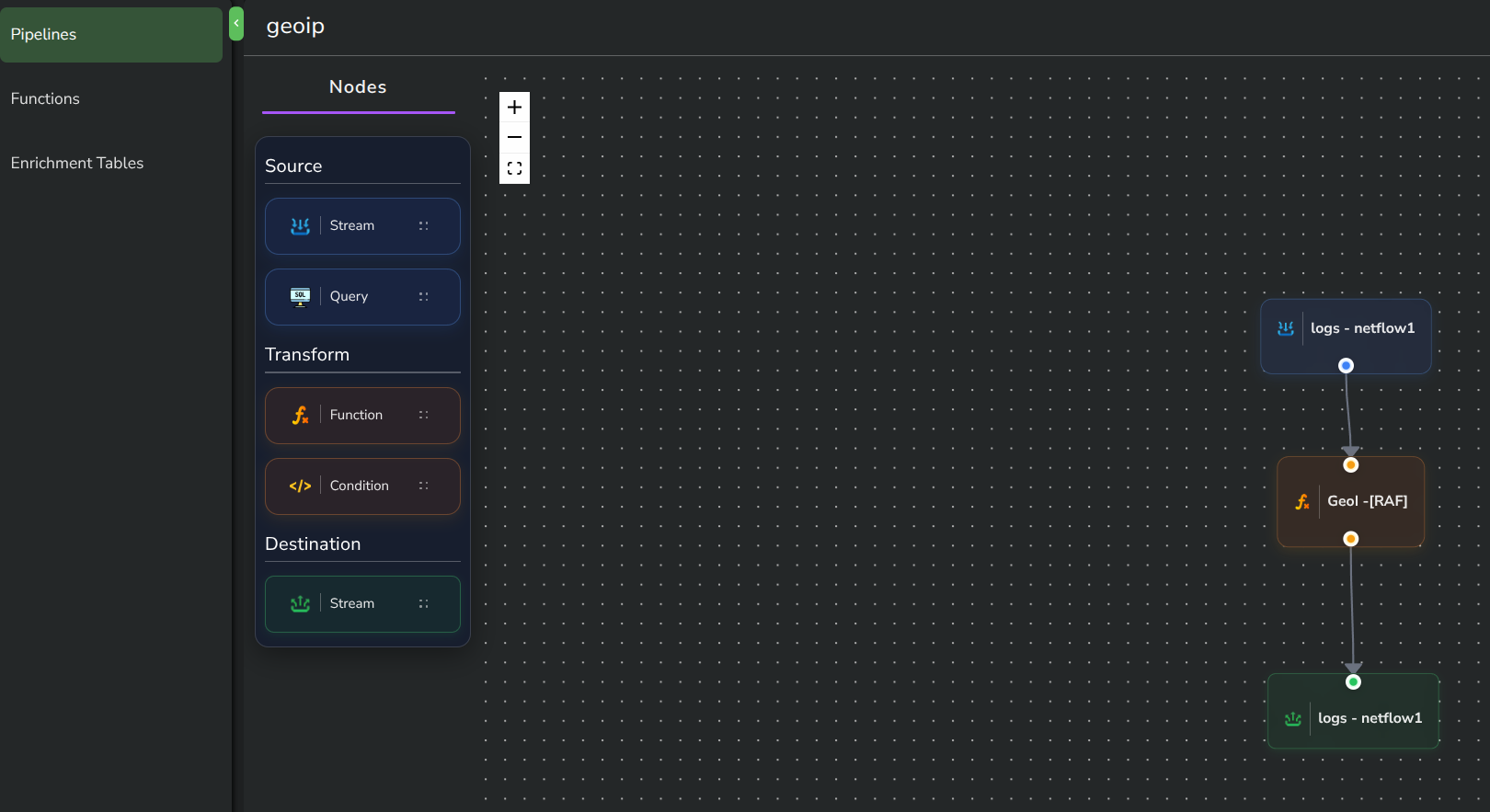The height and width of the screenshot is (812, 1490).
Task: Click the stream icon on destination logs - netflow1 node
Action: click(x=1293, y=718)
